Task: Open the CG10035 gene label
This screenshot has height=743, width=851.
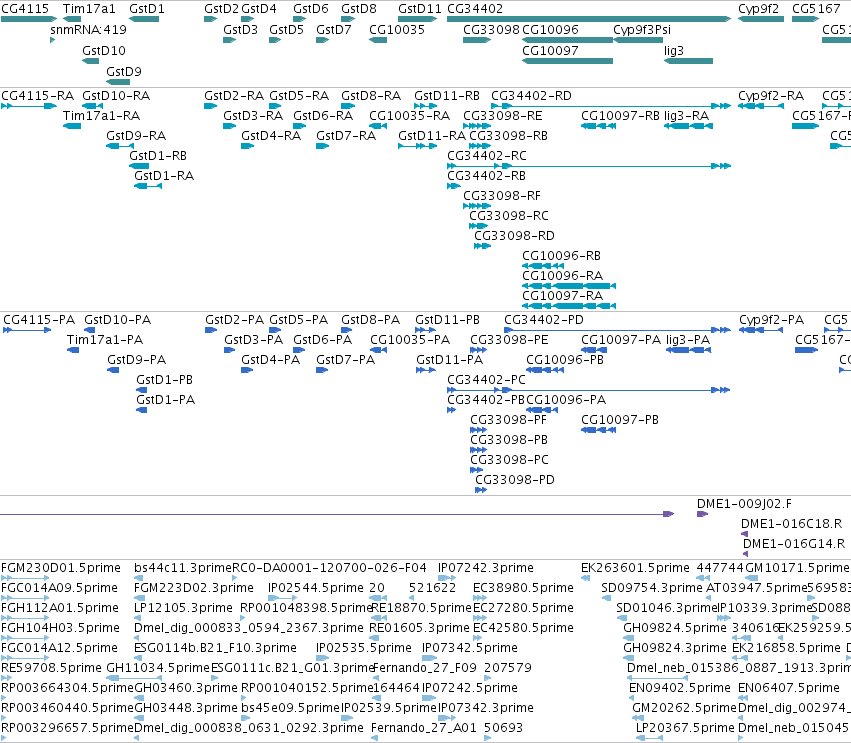Action: click(x=397, y=30)
